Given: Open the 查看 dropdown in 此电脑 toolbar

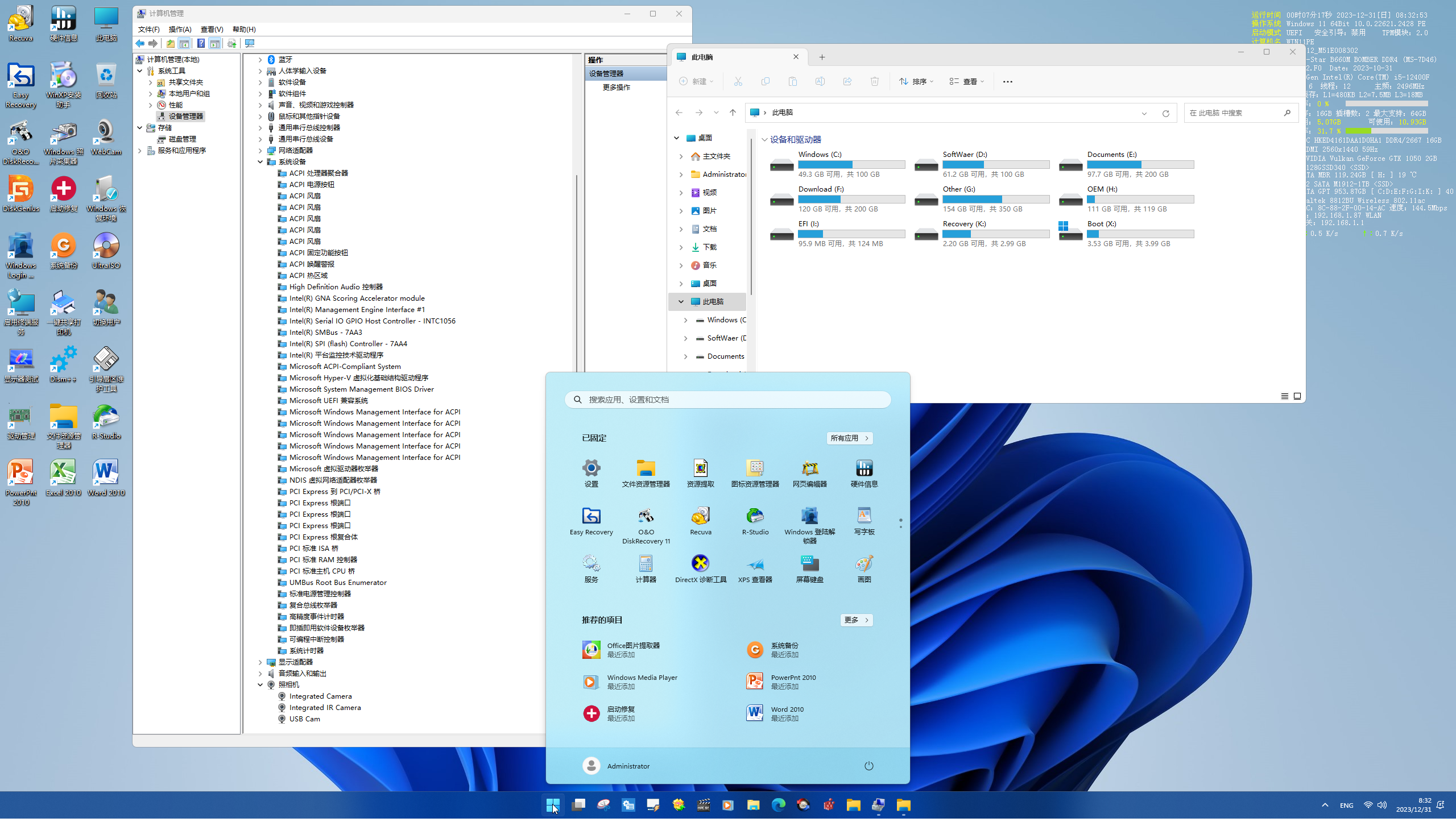Looking at the screenshot, I should pyautogui.click(x=966, y=82).
